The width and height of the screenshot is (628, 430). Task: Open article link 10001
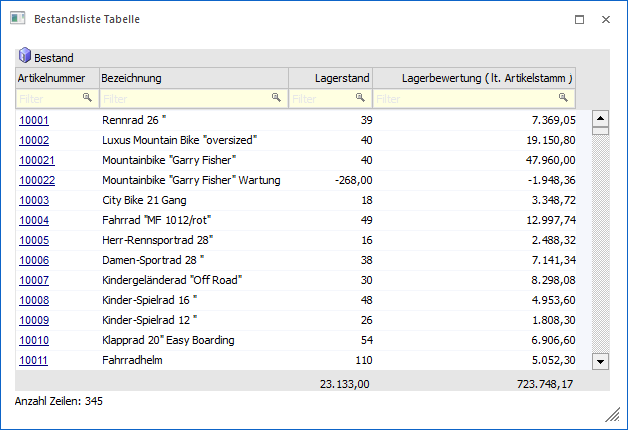[x=34, y=120]
